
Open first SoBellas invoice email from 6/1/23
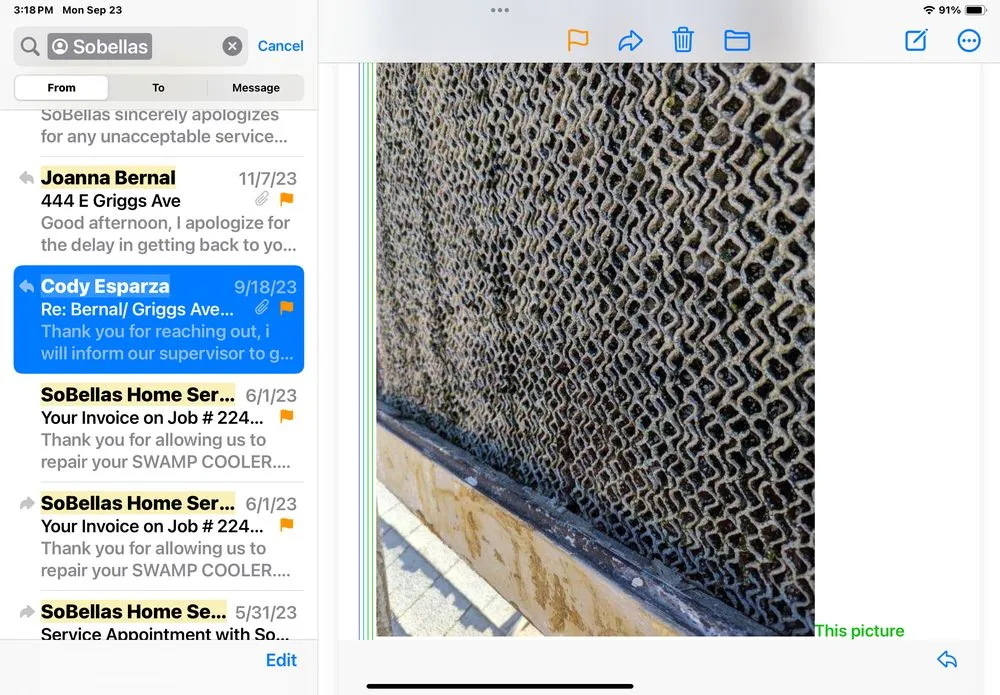point(160,428)
